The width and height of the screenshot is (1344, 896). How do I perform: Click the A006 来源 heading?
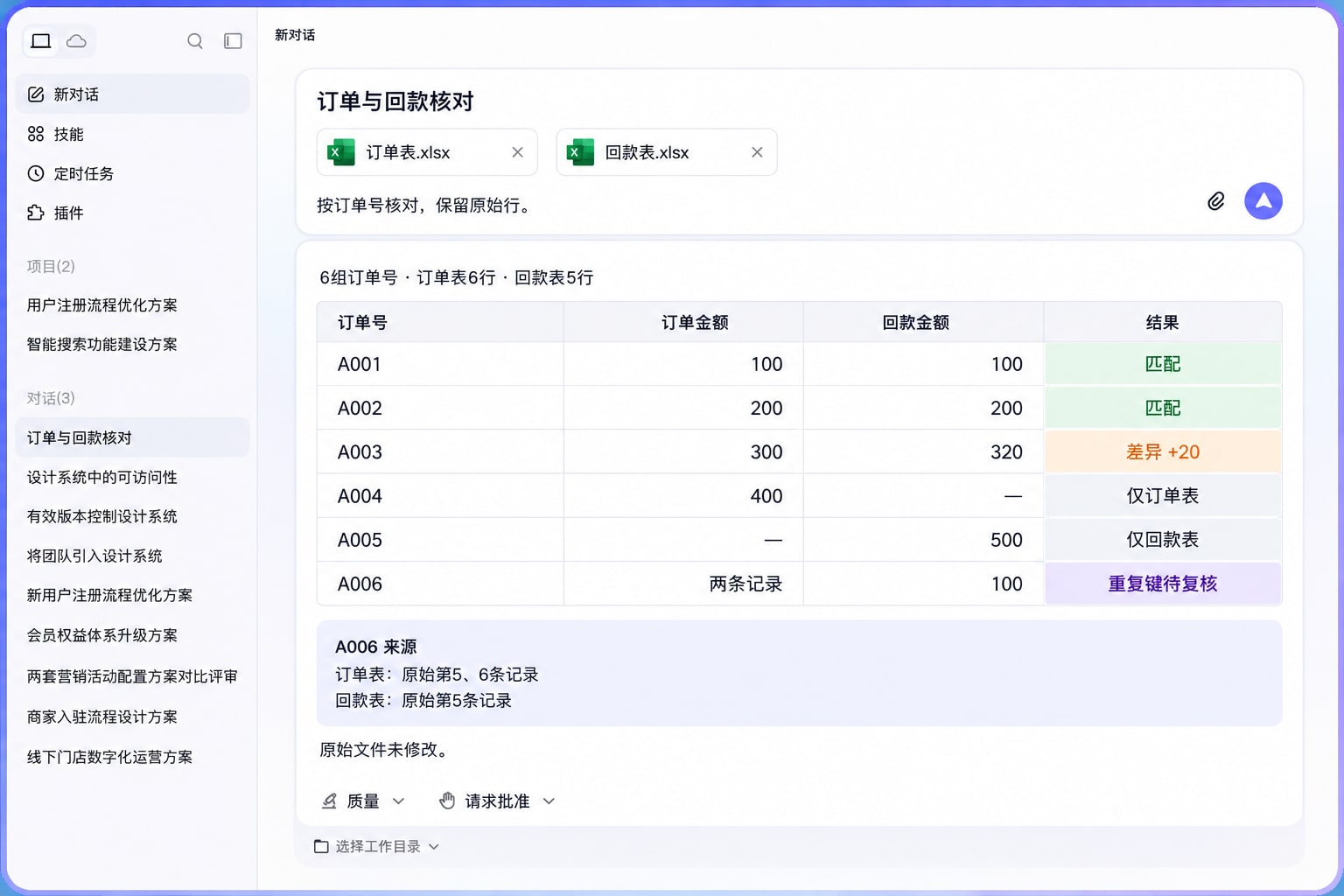pyautogui.click(x=376, y=647)
